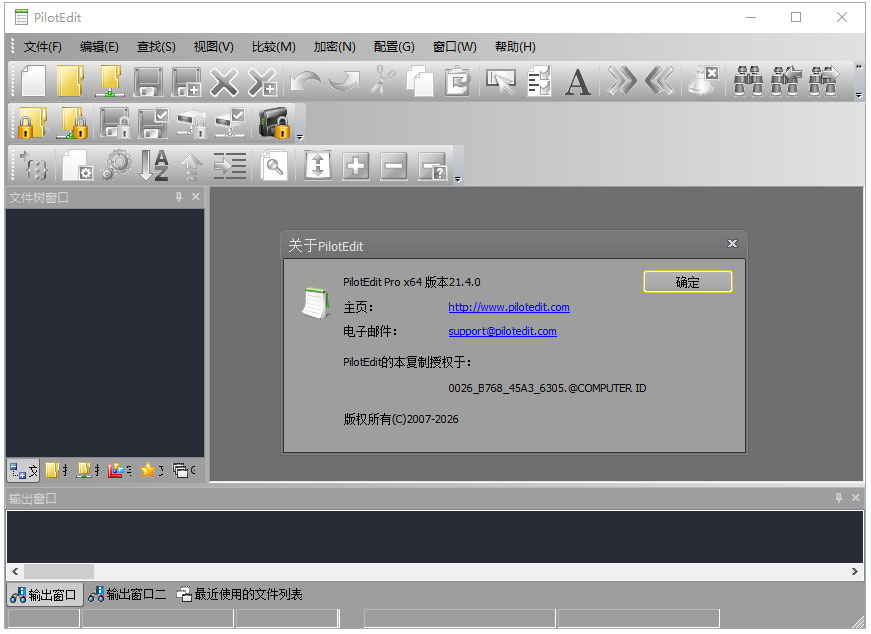The height and width of the screenshot is (634, 871).
Task: Open an encrypted file with the locked folder icon
Action: pos(32,123)
